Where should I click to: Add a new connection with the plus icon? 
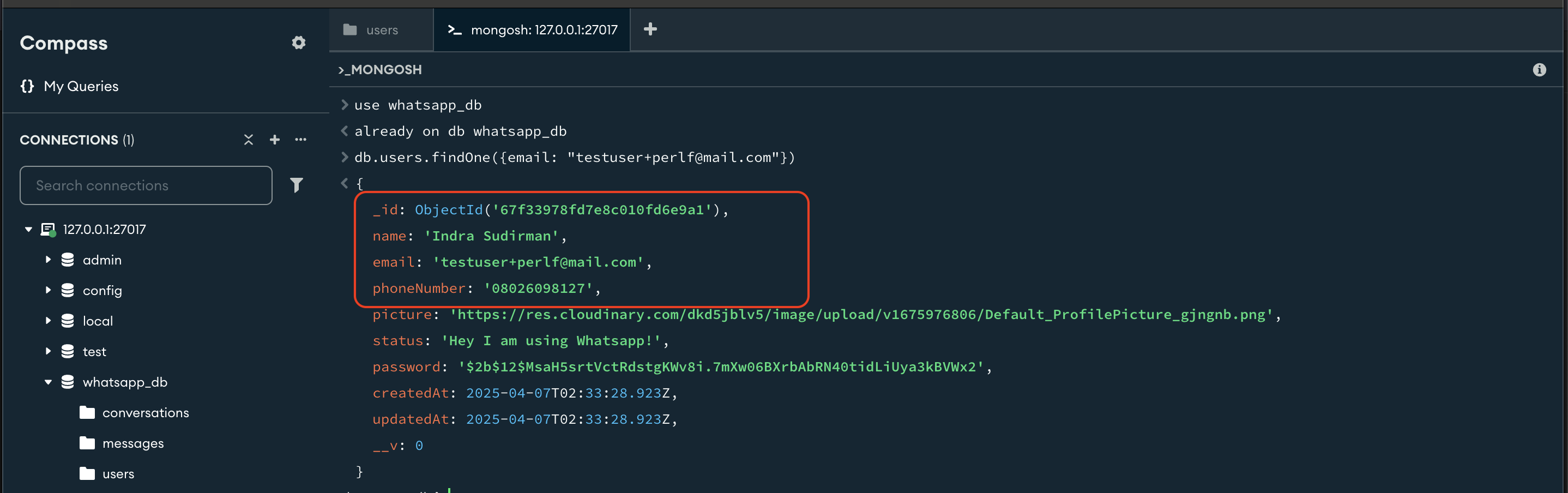[x=275, y=140]
